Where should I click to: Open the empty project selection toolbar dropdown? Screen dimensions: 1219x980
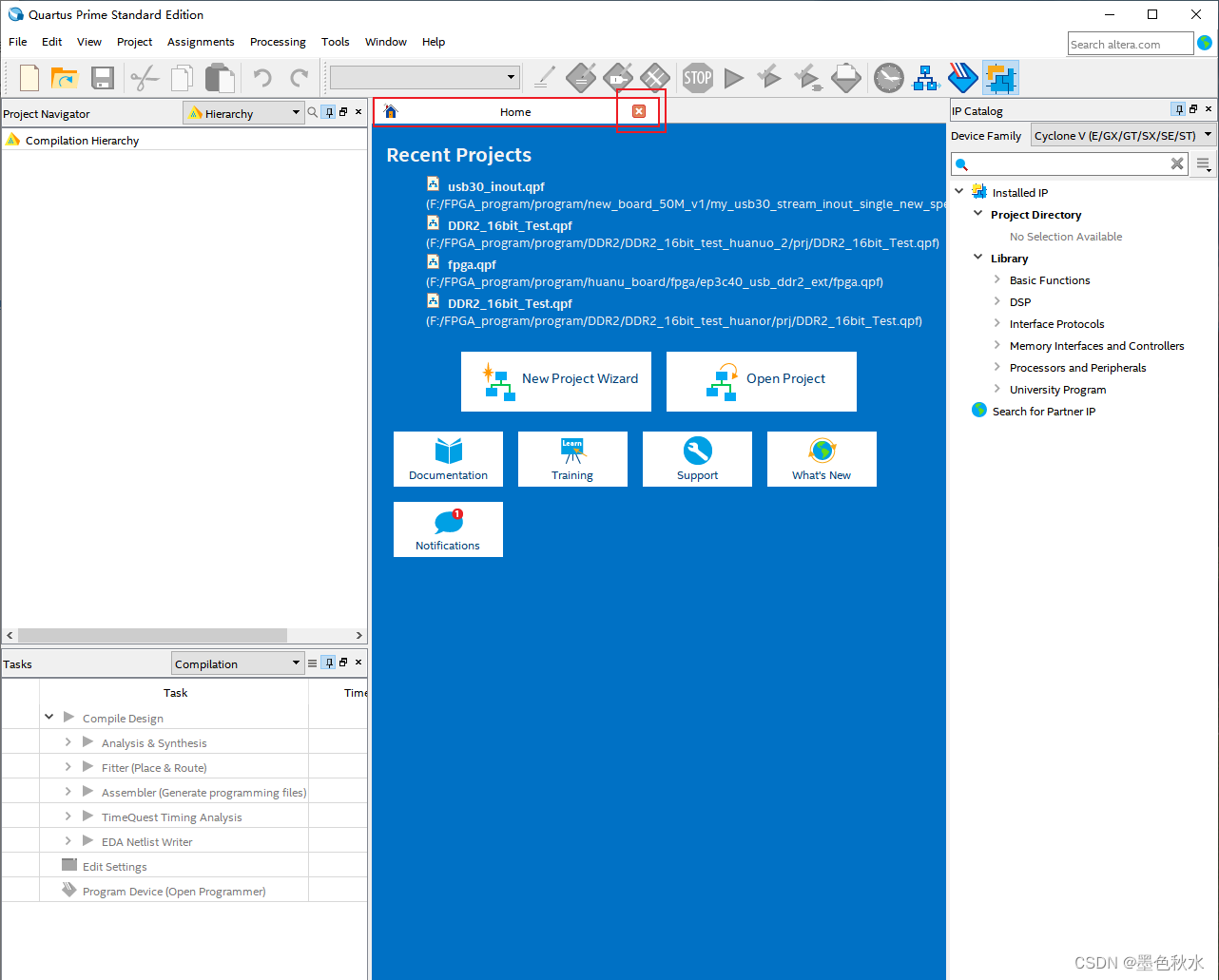pyautogui.click(x=424, y=77)
